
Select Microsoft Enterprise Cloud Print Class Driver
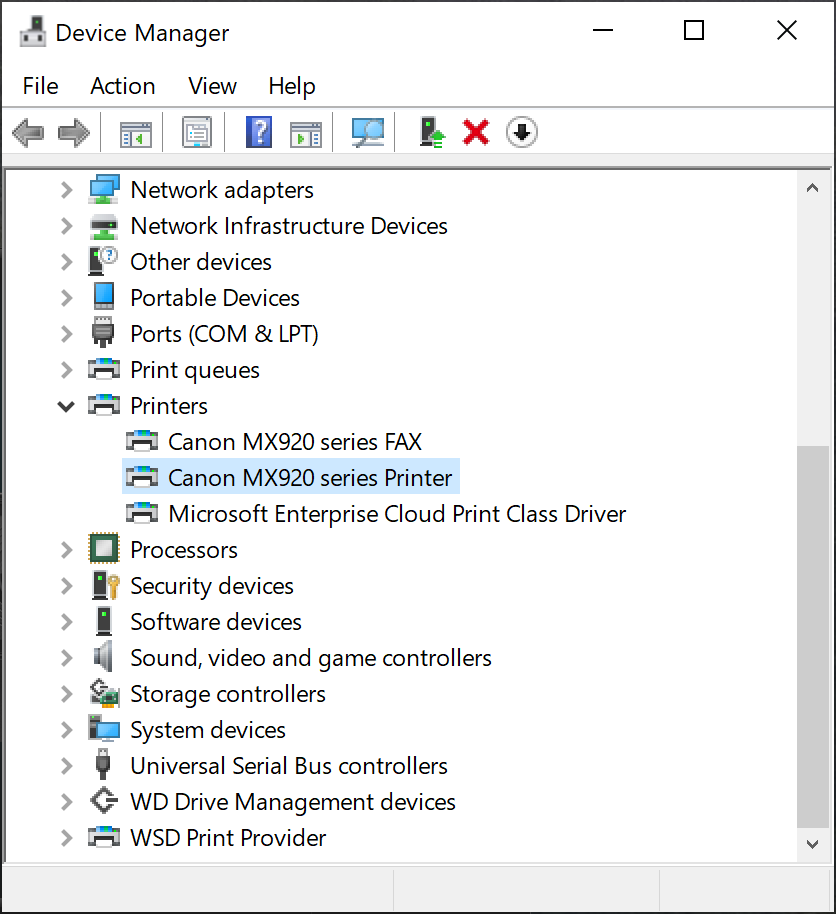396,514
